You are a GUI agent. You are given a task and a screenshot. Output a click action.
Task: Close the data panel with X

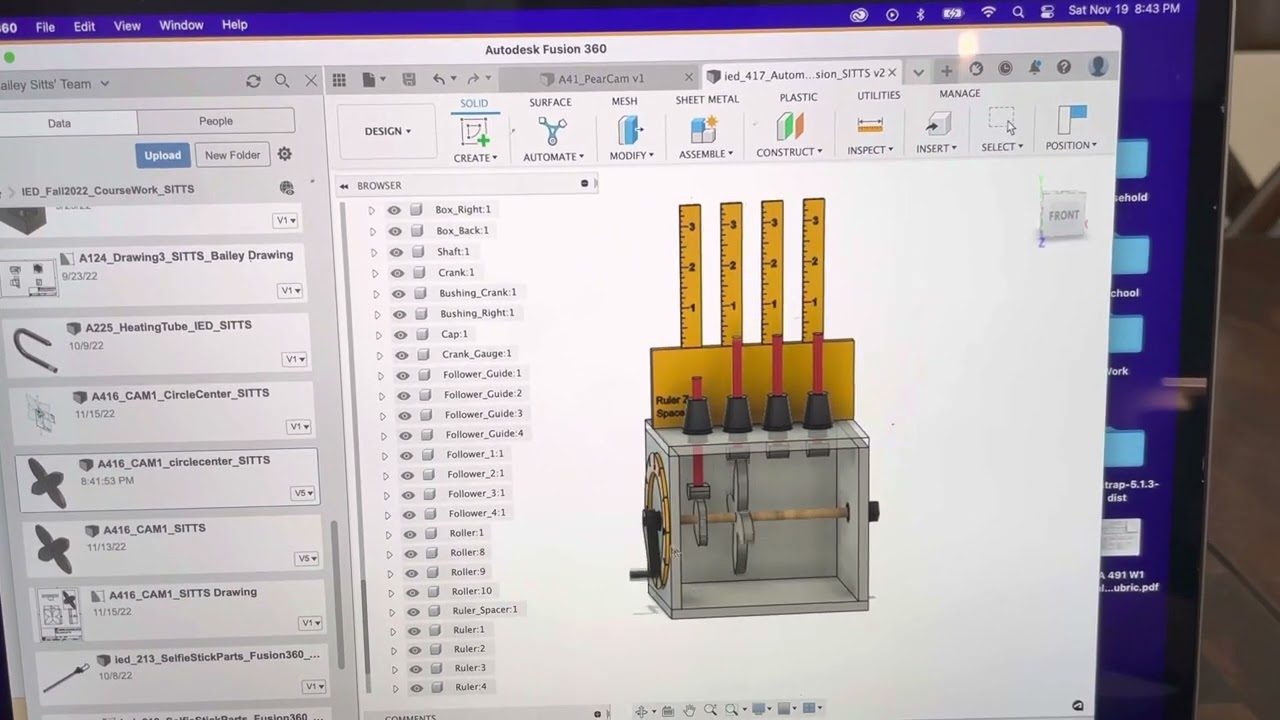tap(311, 81)
